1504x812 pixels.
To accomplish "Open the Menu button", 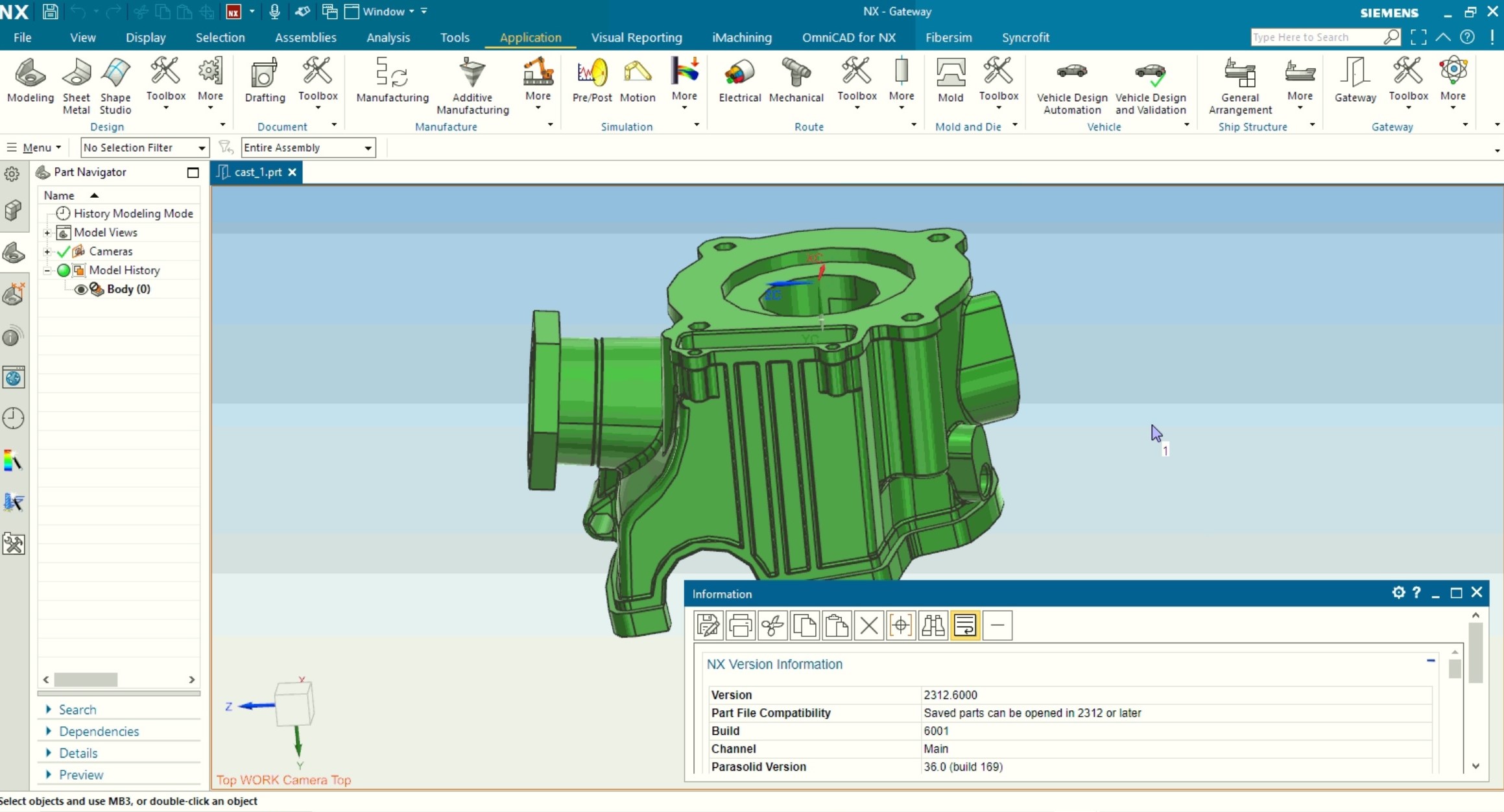I will click(x=35, y=148).
